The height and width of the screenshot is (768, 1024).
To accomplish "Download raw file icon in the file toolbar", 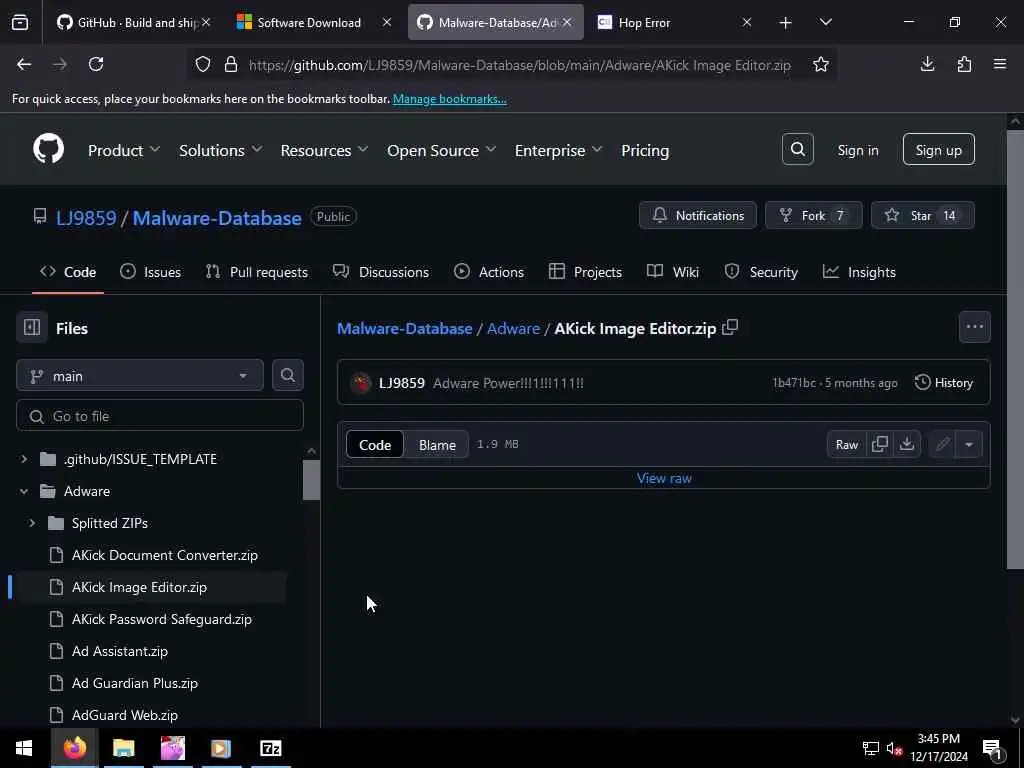I will coord(906,445).
